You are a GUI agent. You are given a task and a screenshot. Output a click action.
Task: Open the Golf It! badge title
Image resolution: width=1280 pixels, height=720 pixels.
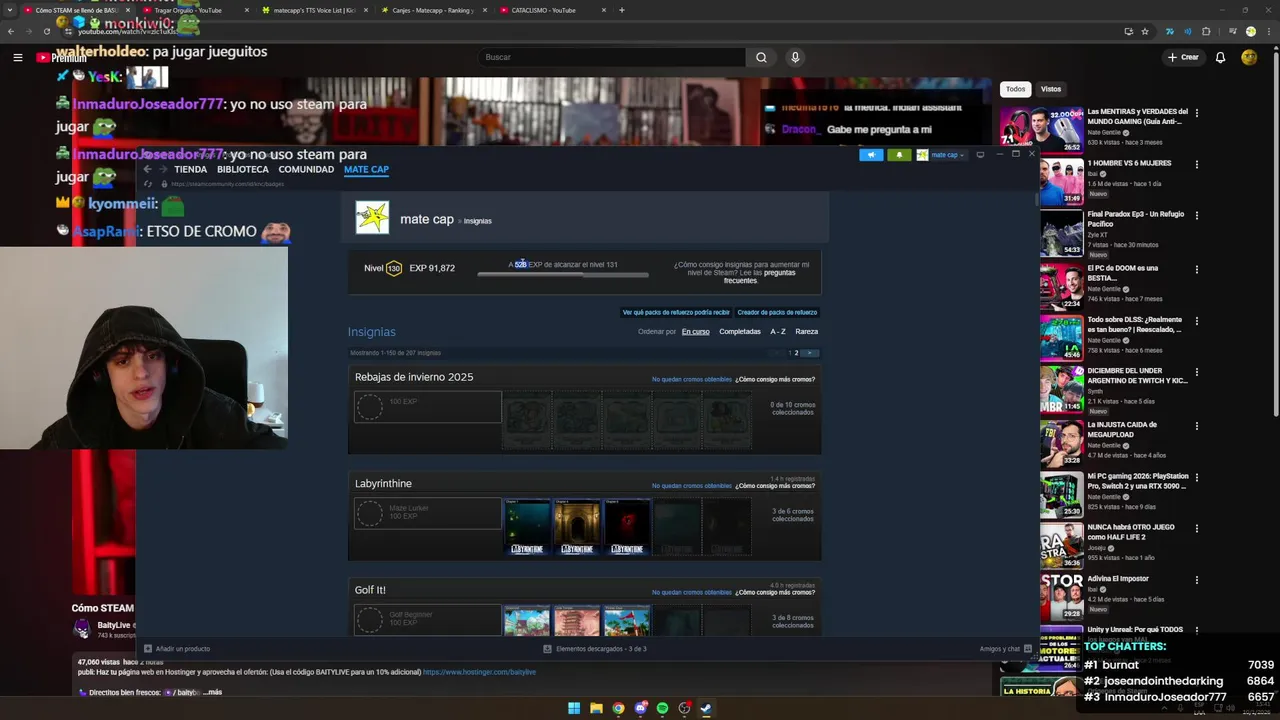[x=370, y=590]
